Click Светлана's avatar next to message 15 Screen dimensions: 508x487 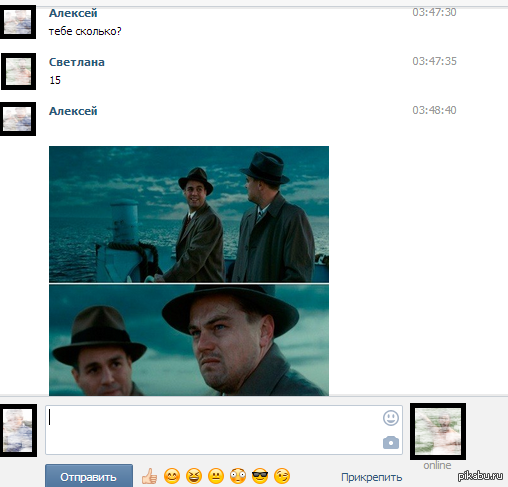tap(18, 71)
